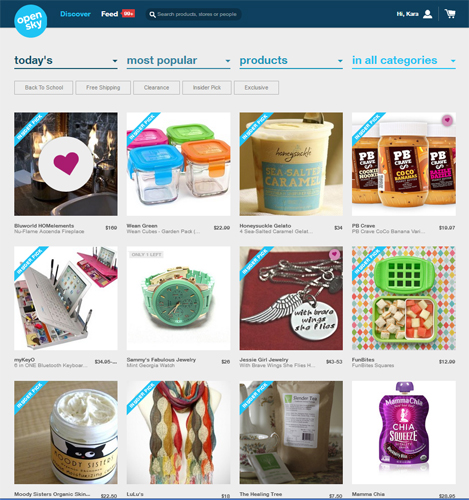This screenshot has height=500, width=469.
Task: Toggle heart on PB Crave product
Action: [x=447, y=120]
